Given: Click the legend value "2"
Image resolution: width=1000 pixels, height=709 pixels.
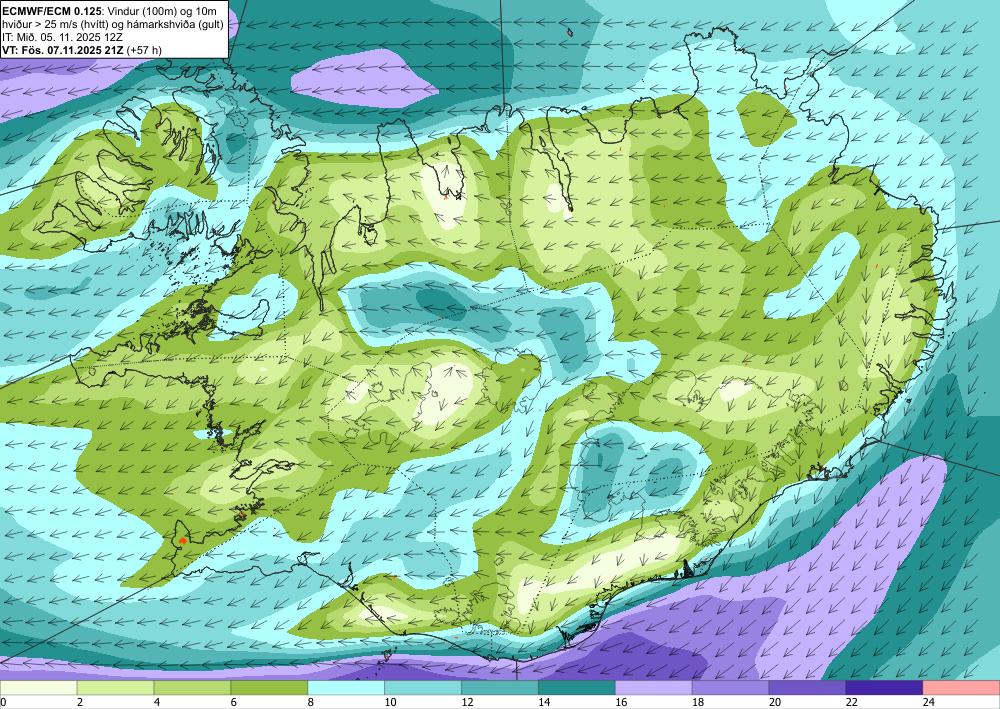Looking at the screenshot, I should coord(80,702).
